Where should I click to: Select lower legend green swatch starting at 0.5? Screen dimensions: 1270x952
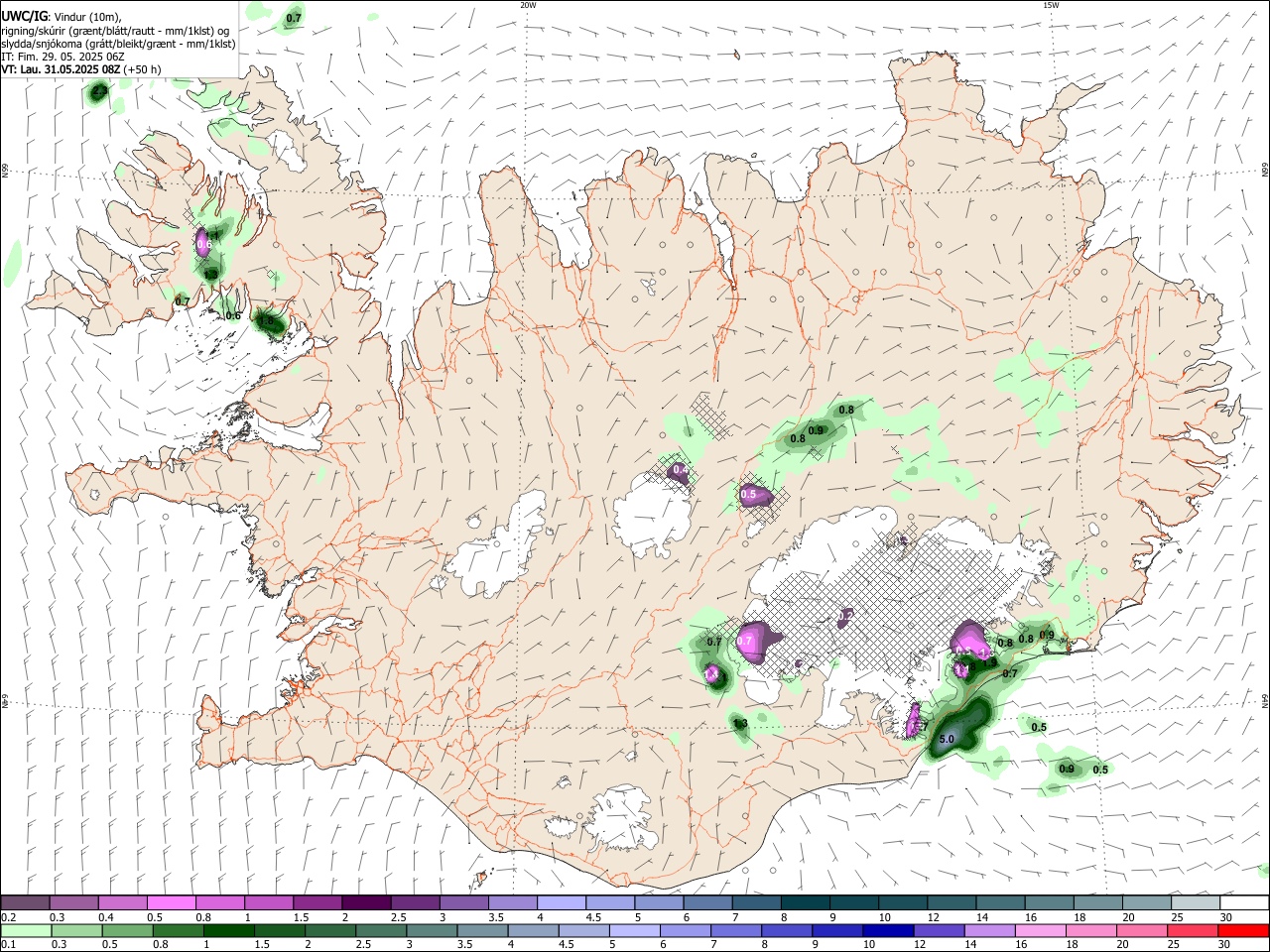point(127,930)
